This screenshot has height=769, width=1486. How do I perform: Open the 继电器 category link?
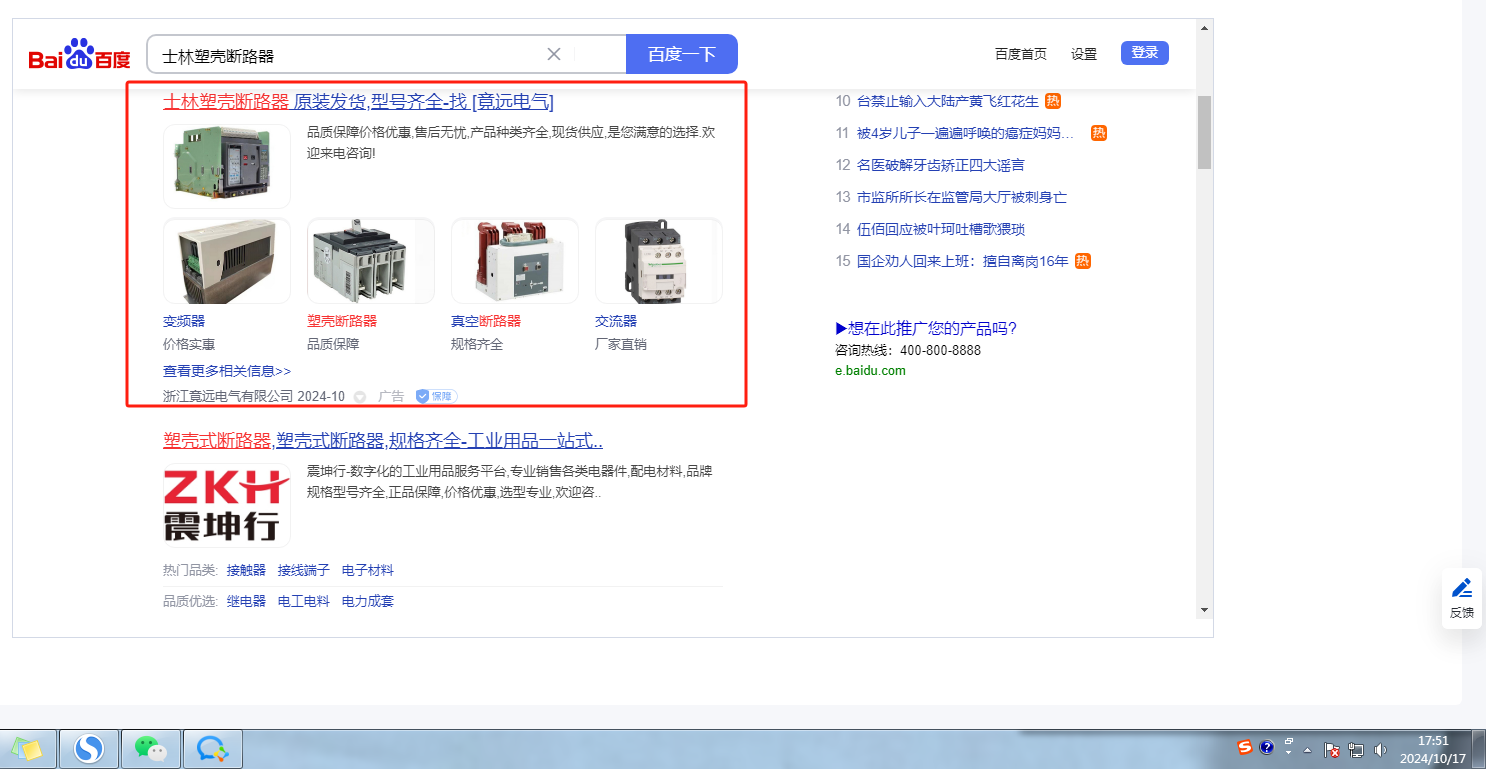[x=246, y=602]
